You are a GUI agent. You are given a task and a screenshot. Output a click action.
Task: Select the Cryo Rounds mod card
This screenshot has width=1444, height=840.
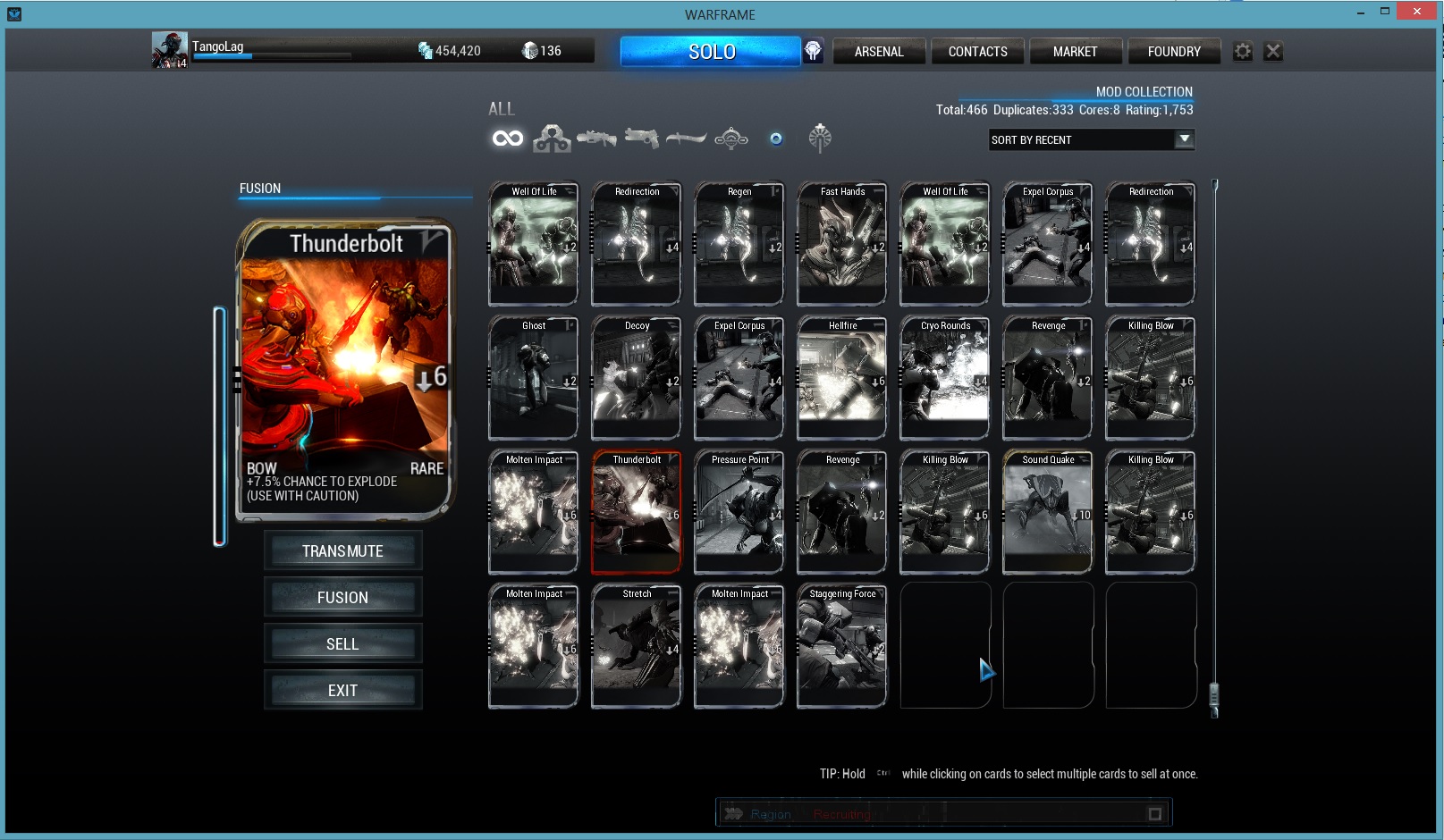(x=945, y=378)
